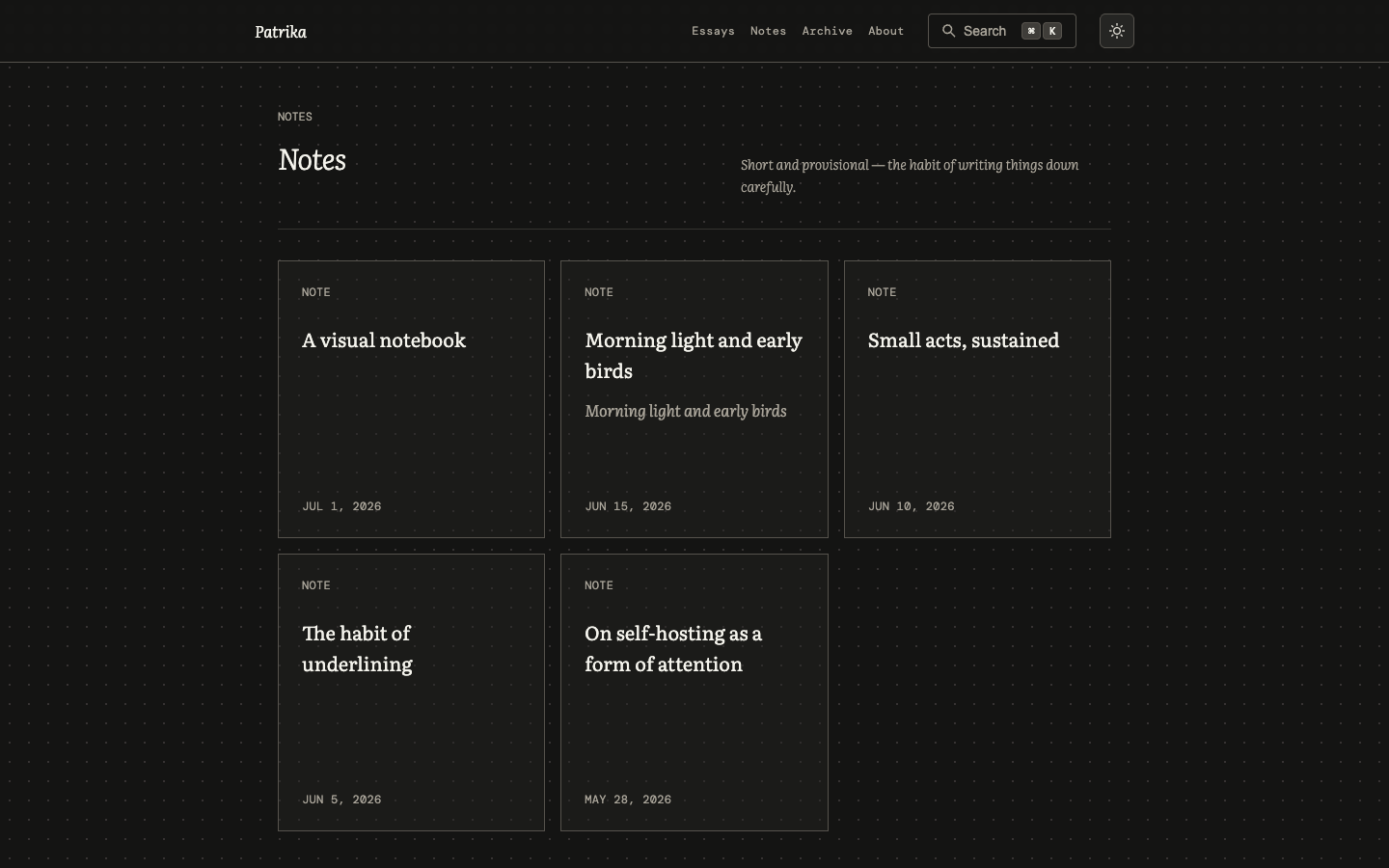1389x868 pixels.
Task: Click the date 'MAY 28, 2026'
Action: (x=628, y=800)
